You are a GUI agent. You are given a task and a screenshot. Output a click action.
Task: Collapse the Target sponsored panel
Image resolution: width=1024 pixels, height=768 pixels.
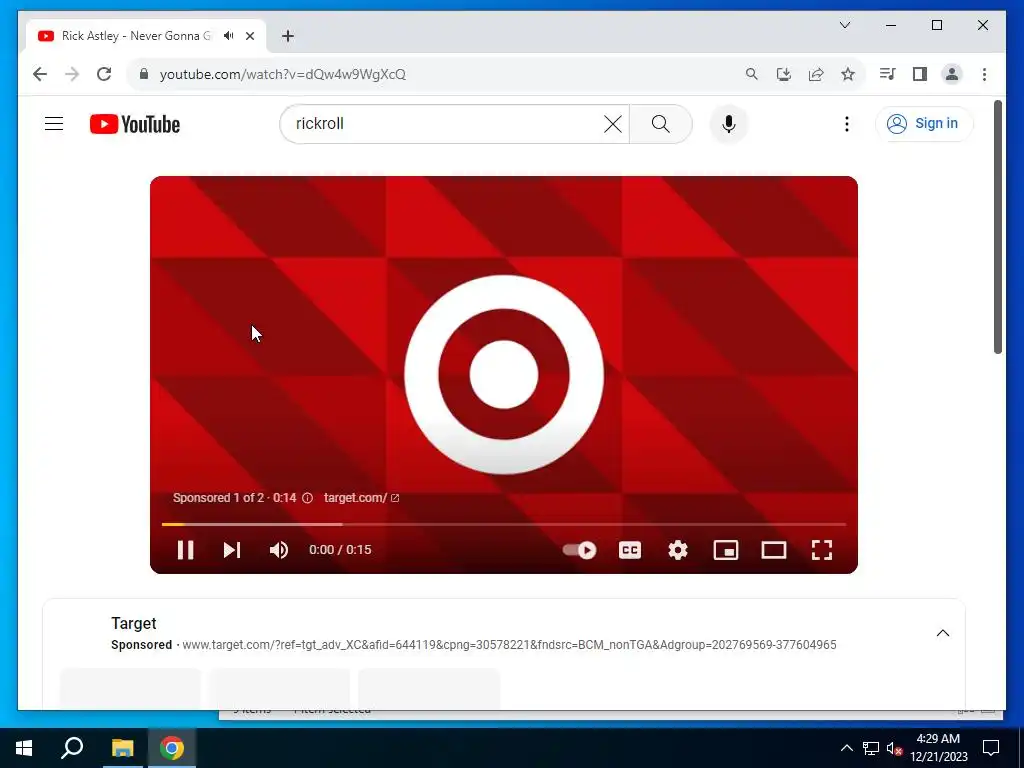pos(942,633)
